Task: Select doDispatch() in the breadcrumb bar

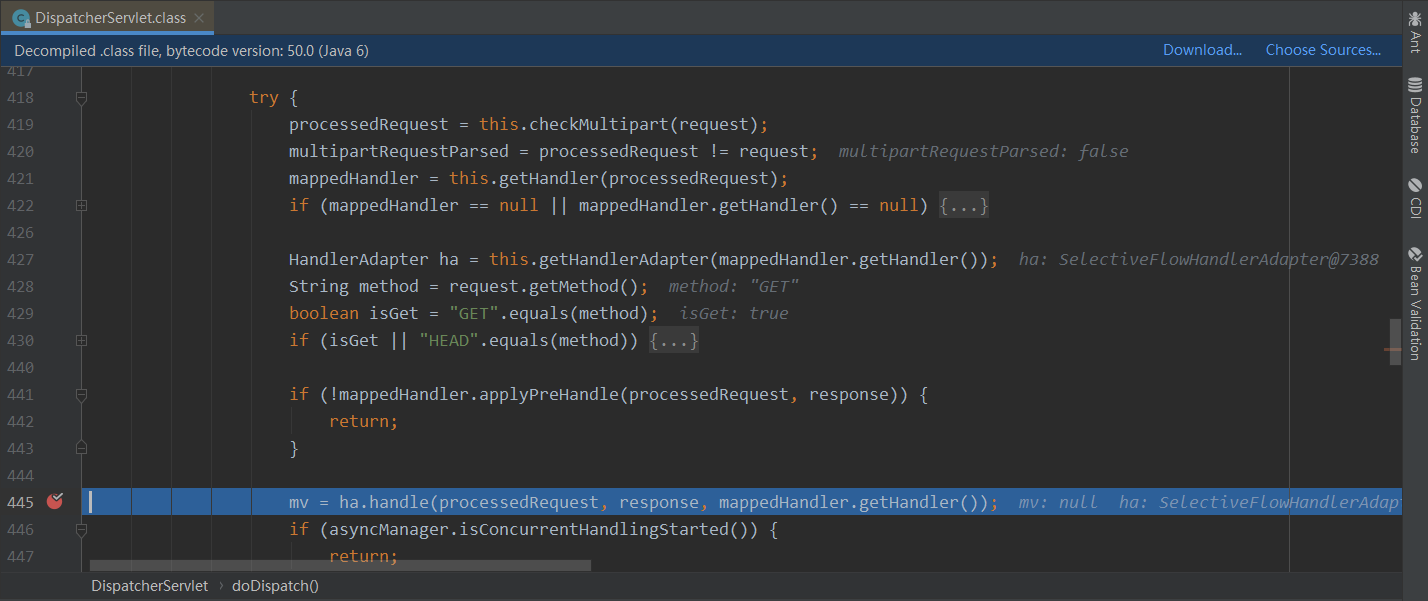Action: [x=275, y=586]
